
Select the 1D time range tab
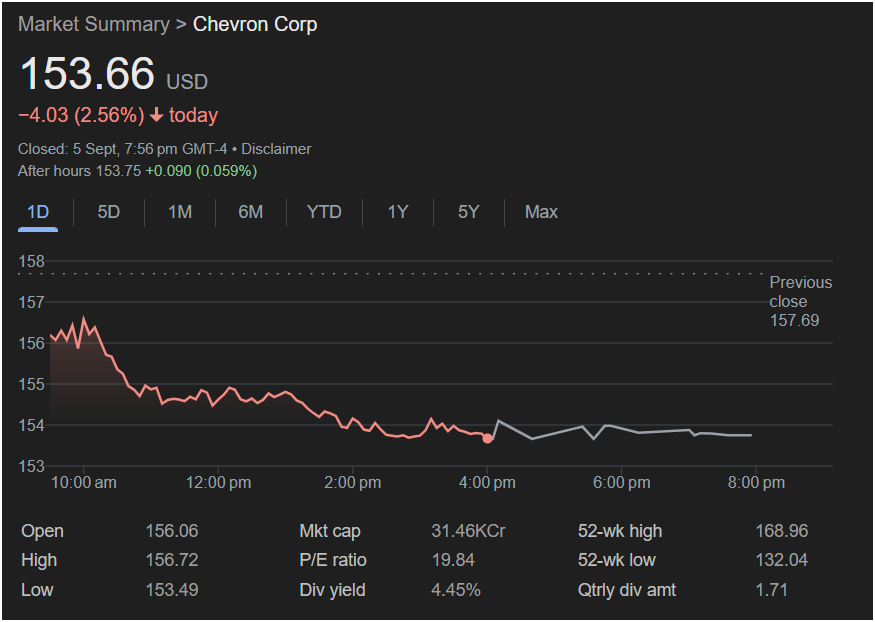click(38, 213)
